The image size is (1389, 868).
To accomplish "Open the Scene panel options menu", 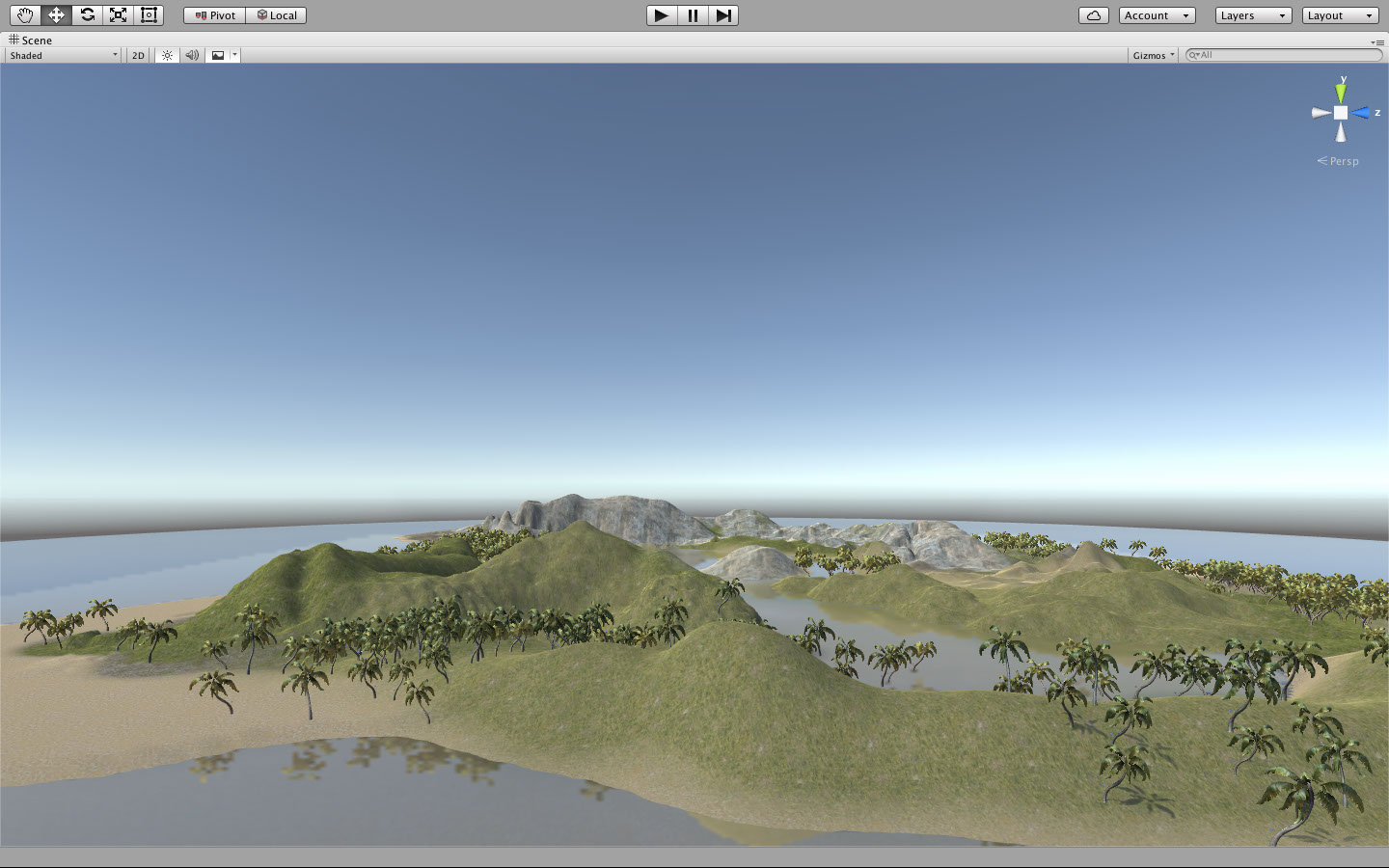I will pos(1376,42).
